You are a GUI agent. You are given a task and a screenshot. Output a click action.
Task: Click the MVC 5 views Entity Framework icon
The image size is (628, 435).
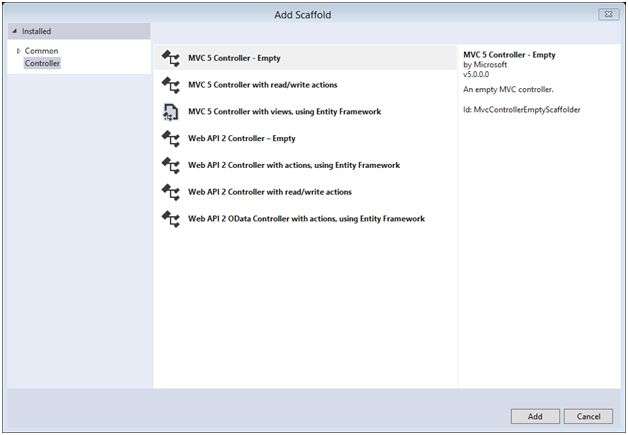(x=170, y=112)
